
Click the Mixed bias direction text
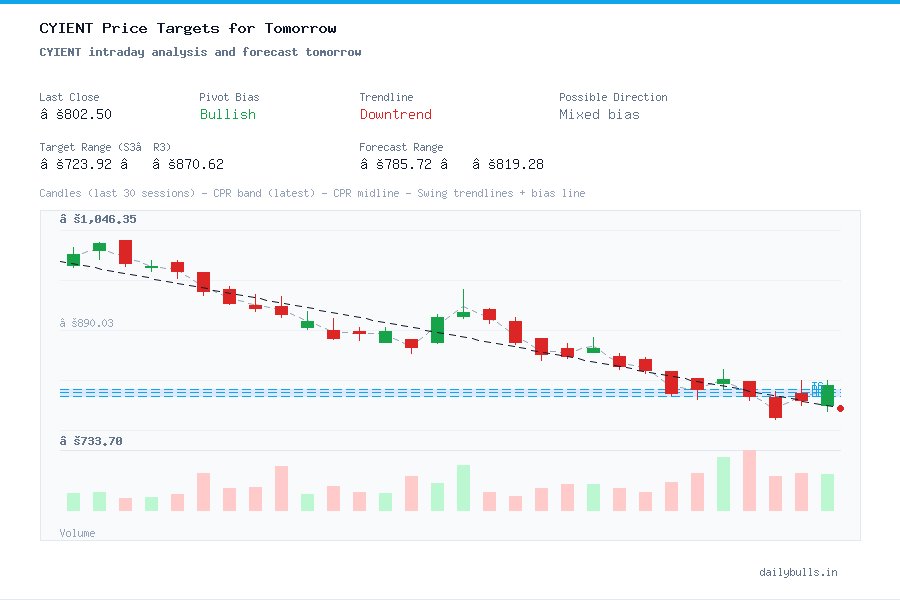point(598,114)
